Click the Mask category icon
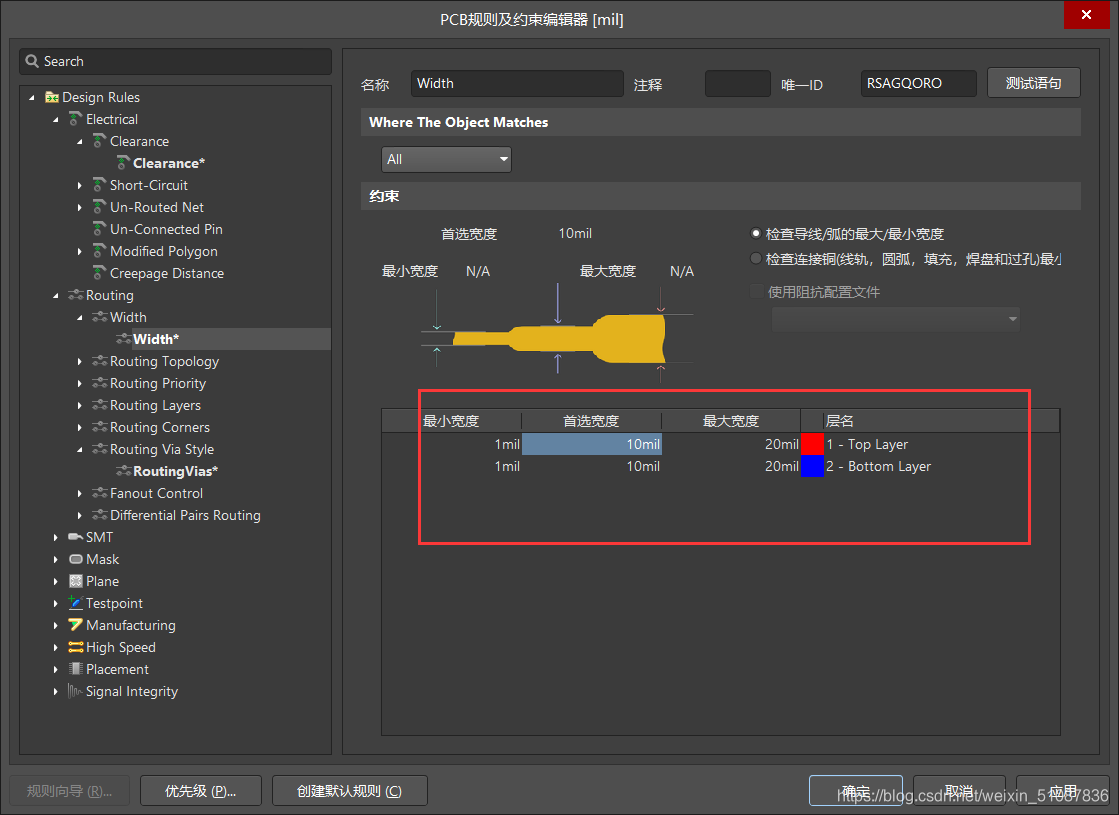The image size is (1119, 815). pyautogui.click(x=76, y=559)
